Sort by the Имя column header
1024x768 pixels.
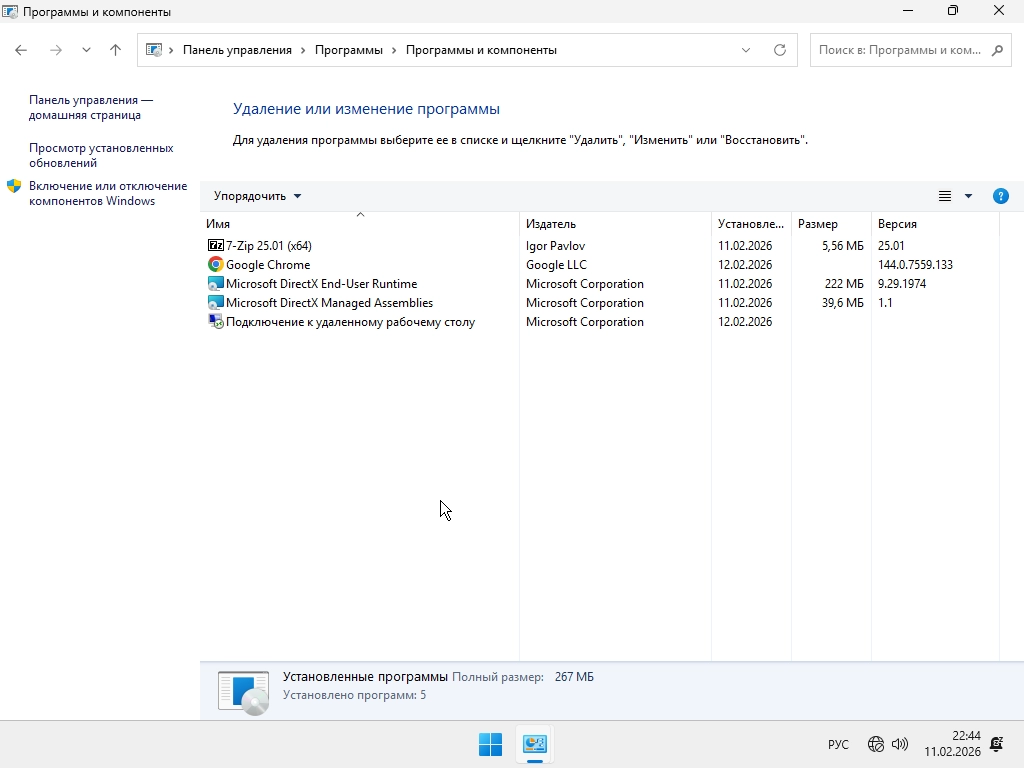tap(360, 224)
